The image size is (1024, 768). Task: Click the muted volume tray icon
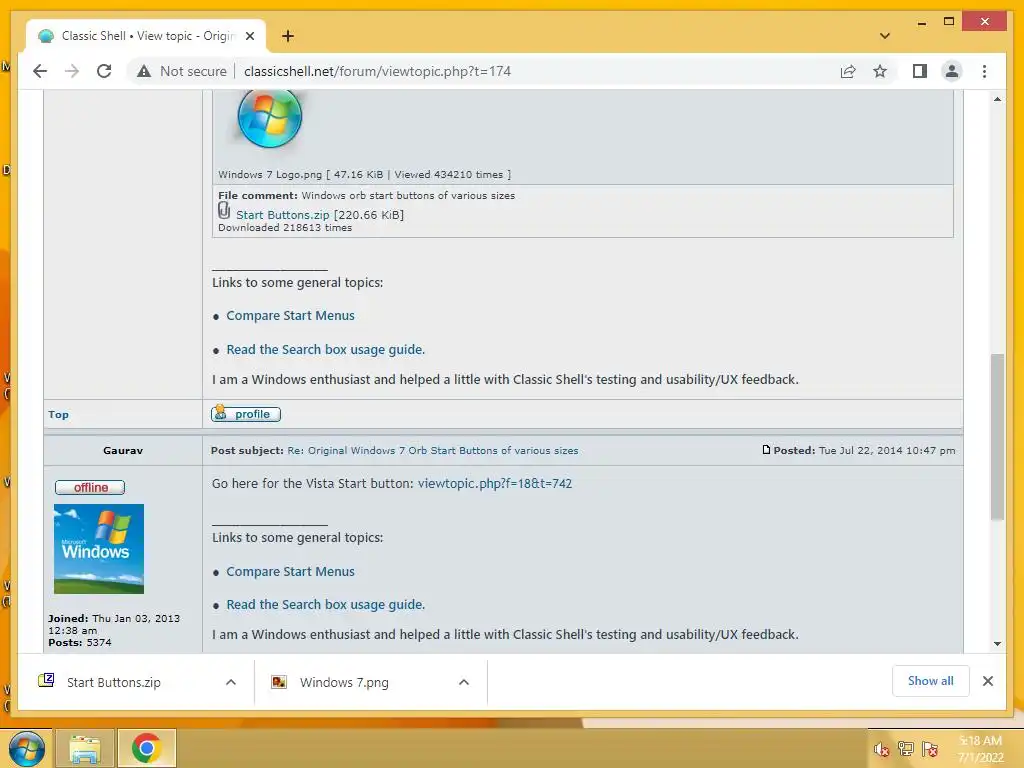tap(882, 749)
